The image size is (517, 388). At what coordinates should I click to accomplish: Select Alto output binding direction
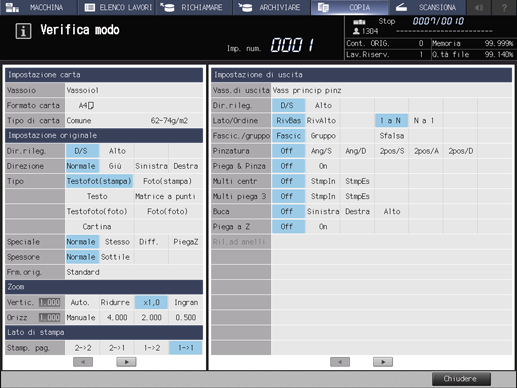(323, 106)
